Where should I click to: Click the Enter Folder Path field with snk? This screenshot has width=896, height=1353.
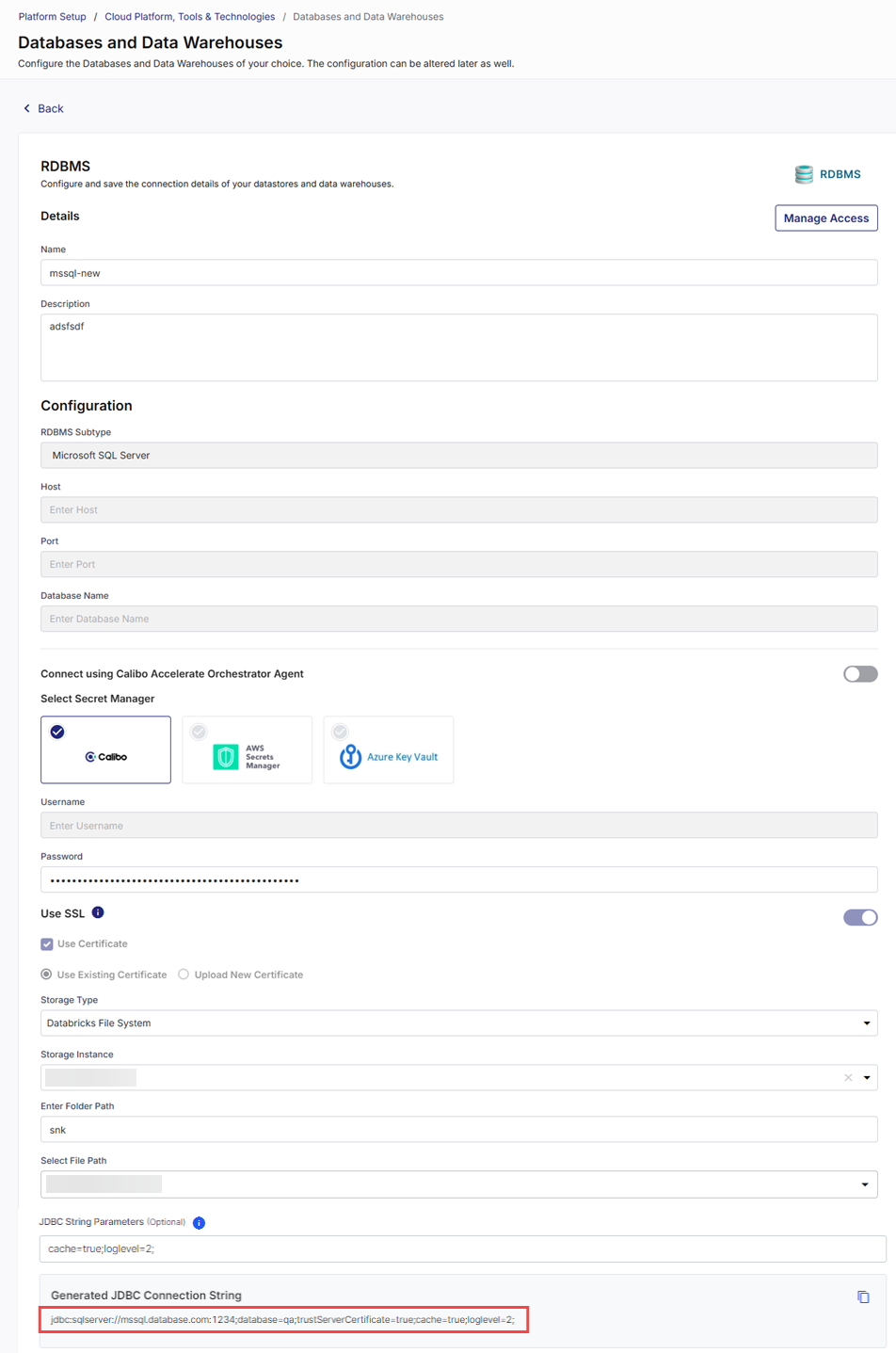(x=459, y=1130)
